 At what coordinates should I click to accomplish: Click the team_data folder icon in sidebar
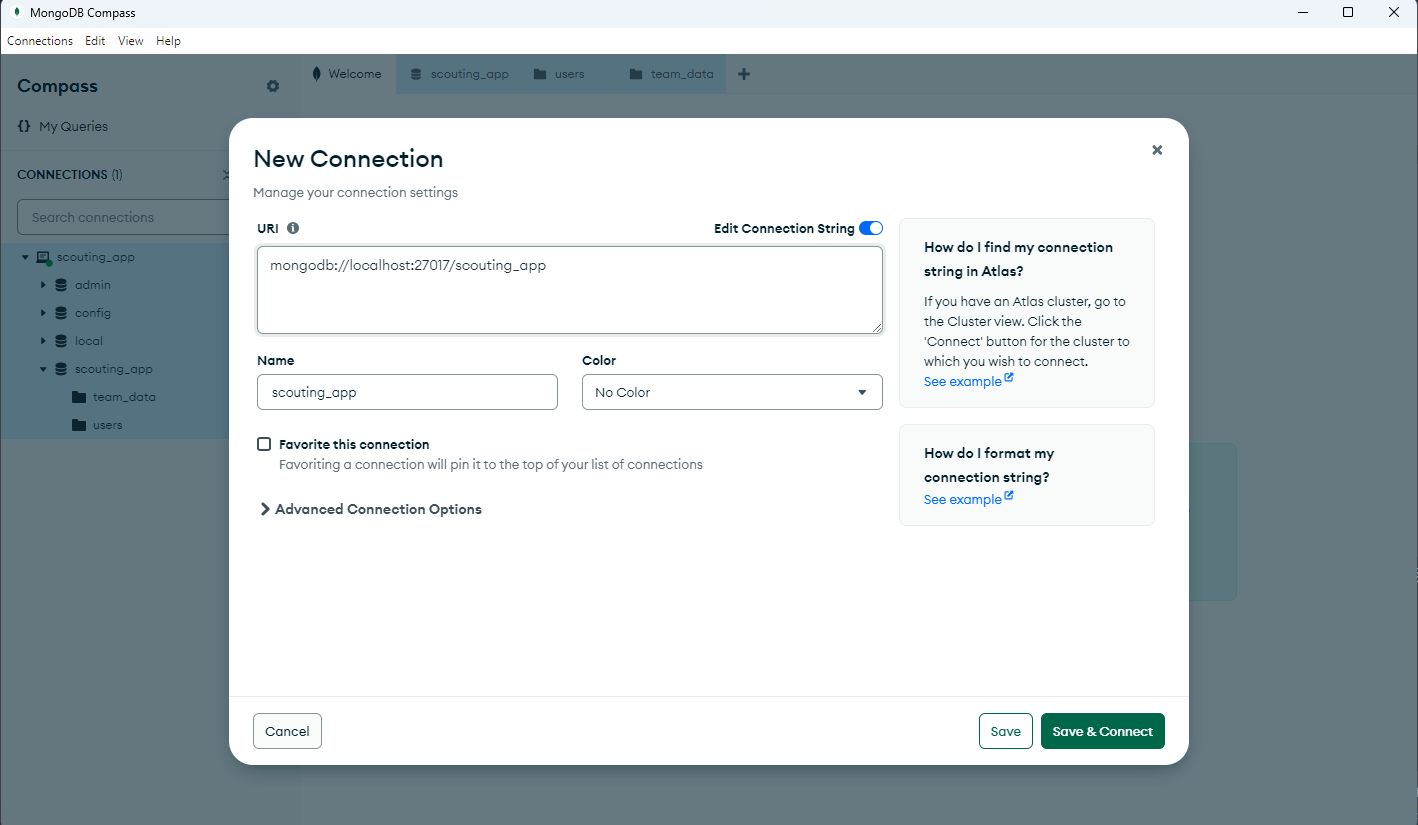coord(79,397)
